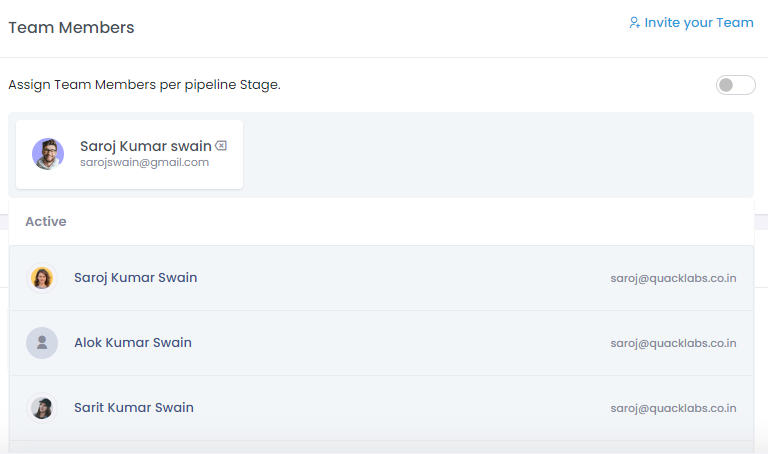Click Alok Kumar Swain's placeholder avatar
The image size is (768, 454).
coord(42,343)
